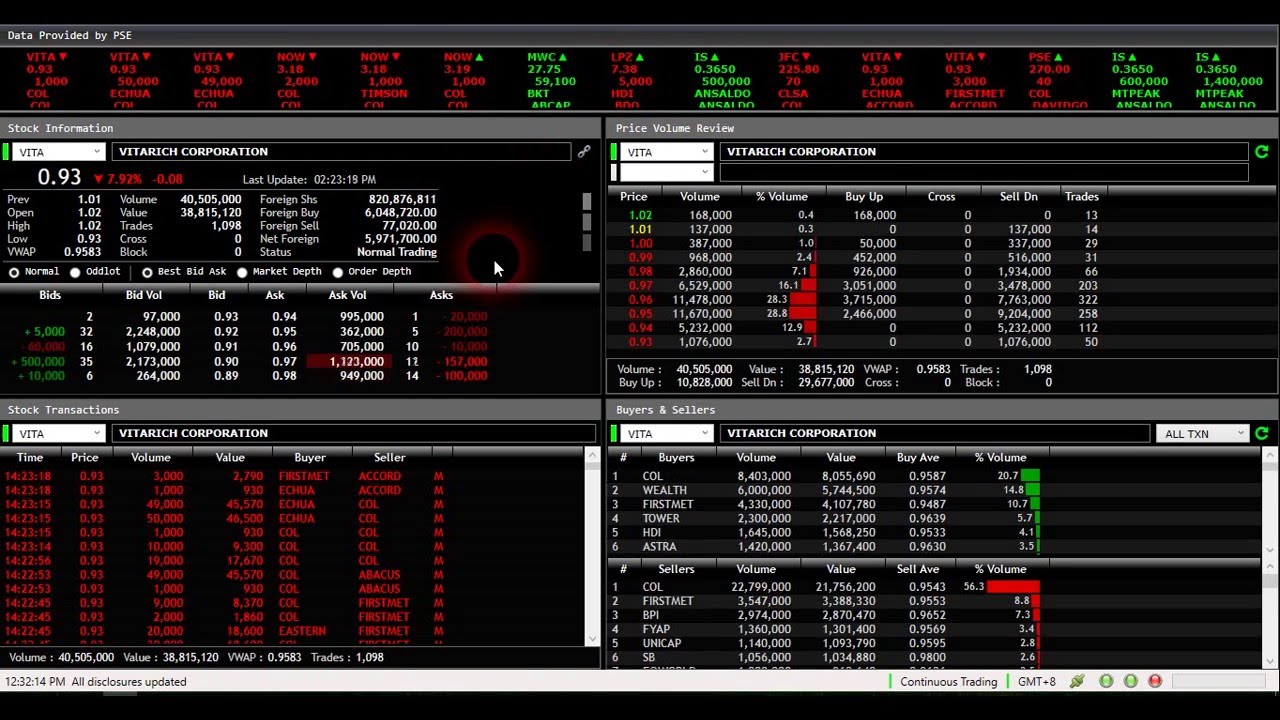Viewport: 1280px width, 720px height.
Task: Click the Seller column header in Stock Transactions
Action: (390, 458)
